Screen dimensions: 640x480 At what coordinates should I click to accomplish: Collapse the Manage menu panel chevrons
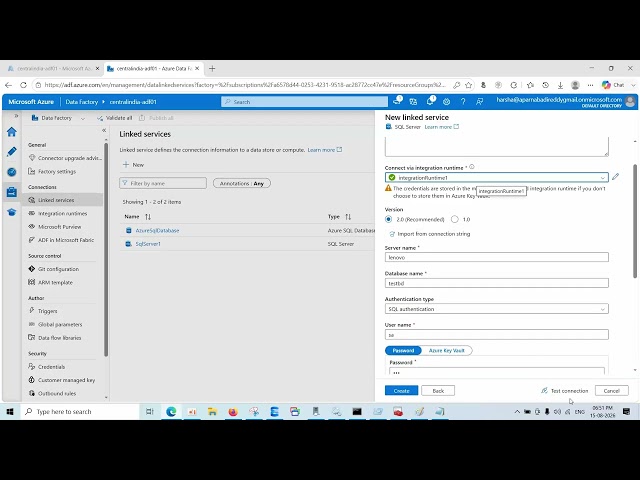click(104, 130)
